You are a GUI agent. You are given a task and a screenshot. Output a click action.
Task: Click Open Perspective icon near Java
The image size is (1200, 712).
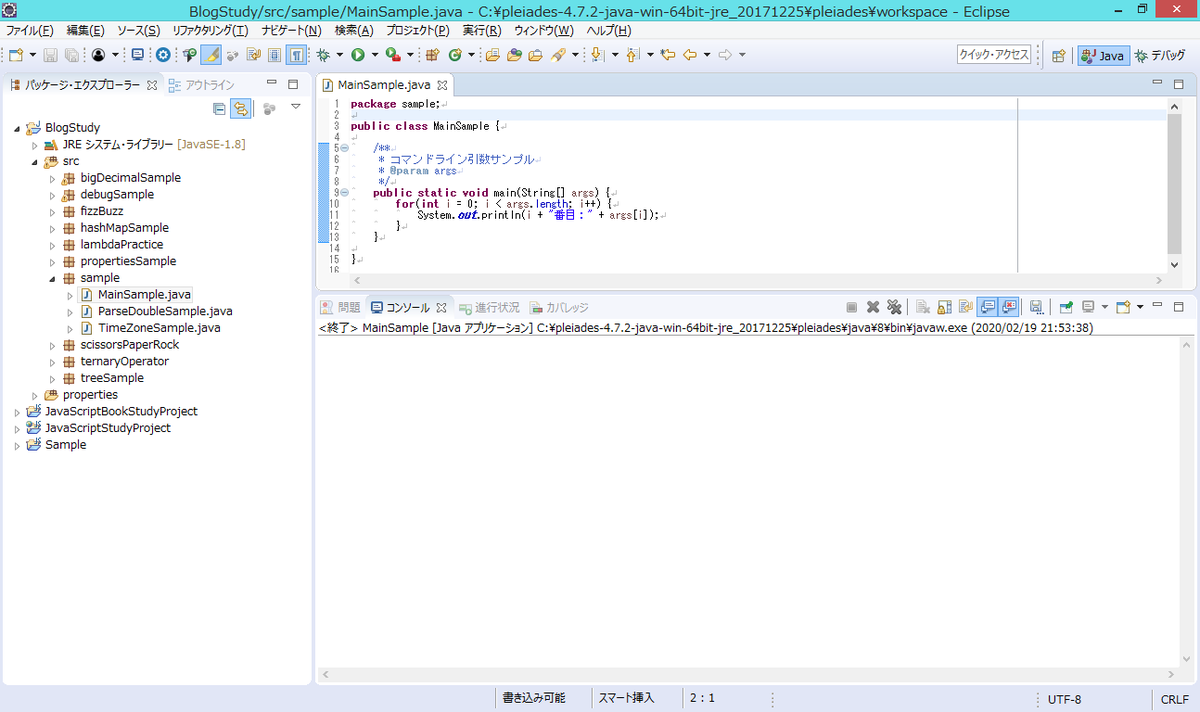click(x=1058, y=56)
